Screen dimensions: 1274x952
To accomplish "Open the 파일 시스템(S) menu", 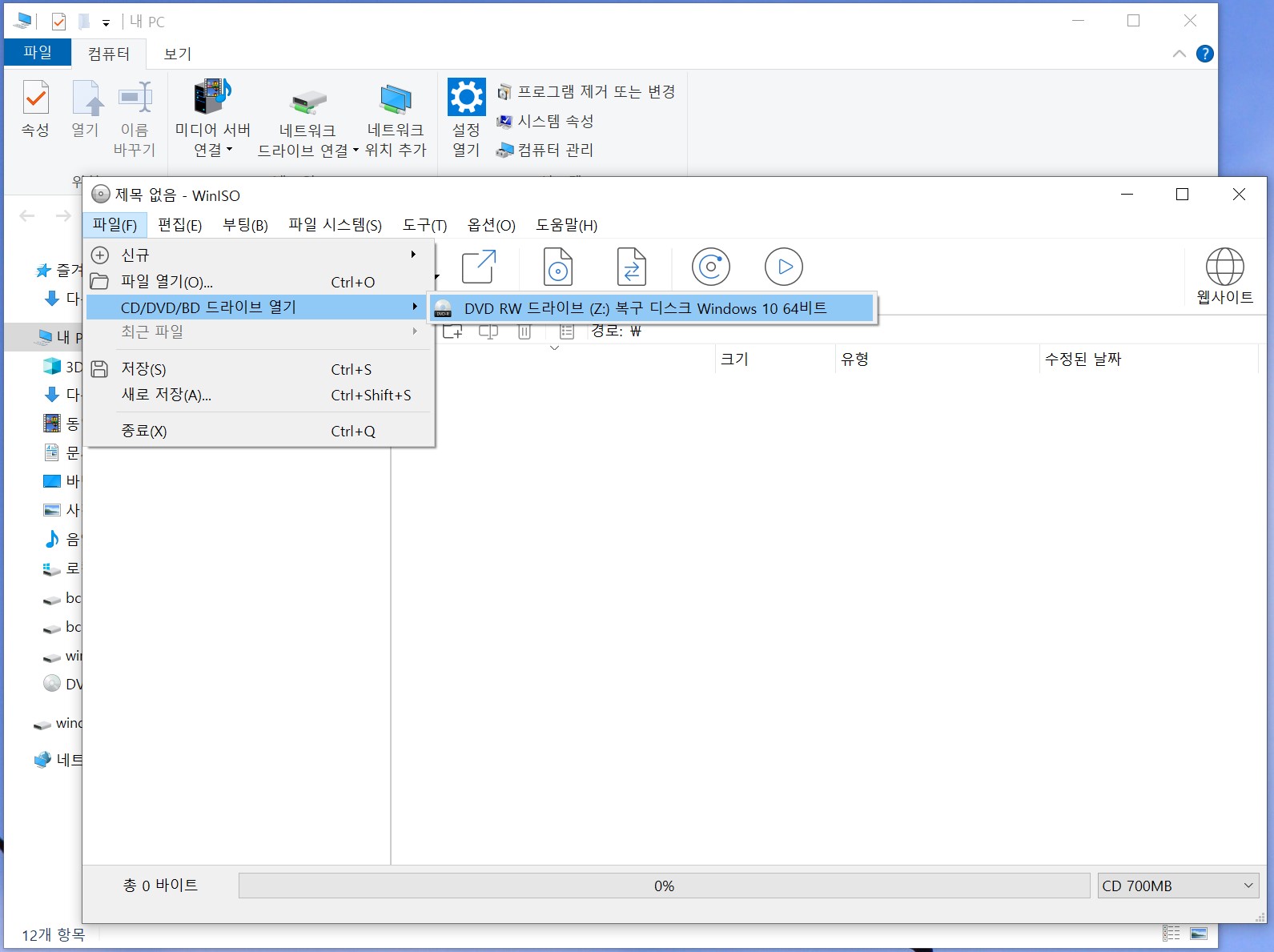I will tap(335, 225).
